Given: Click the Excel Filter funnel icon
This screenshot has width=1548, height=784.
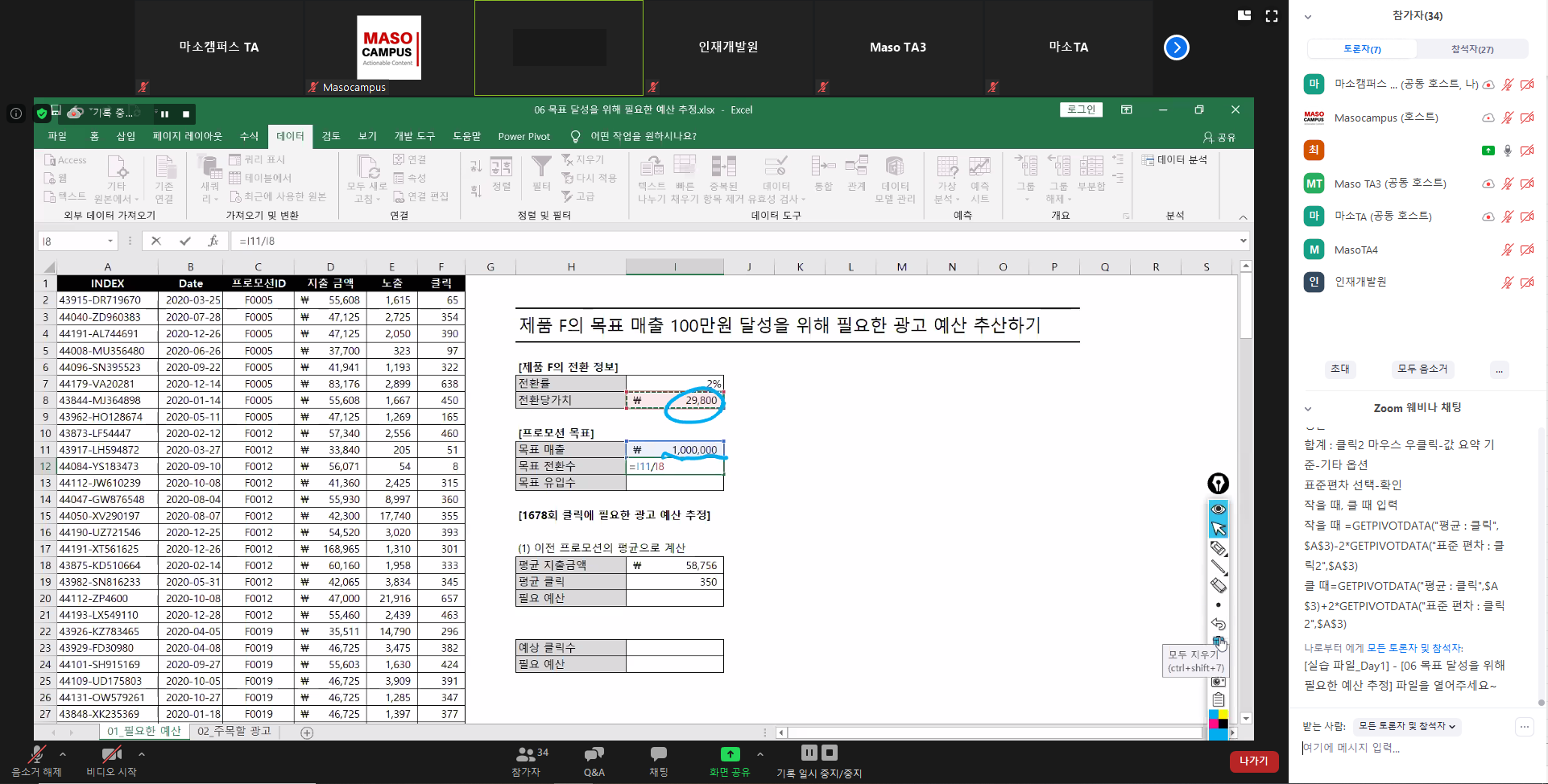Looking at the screenshot, I should (541, 167).
